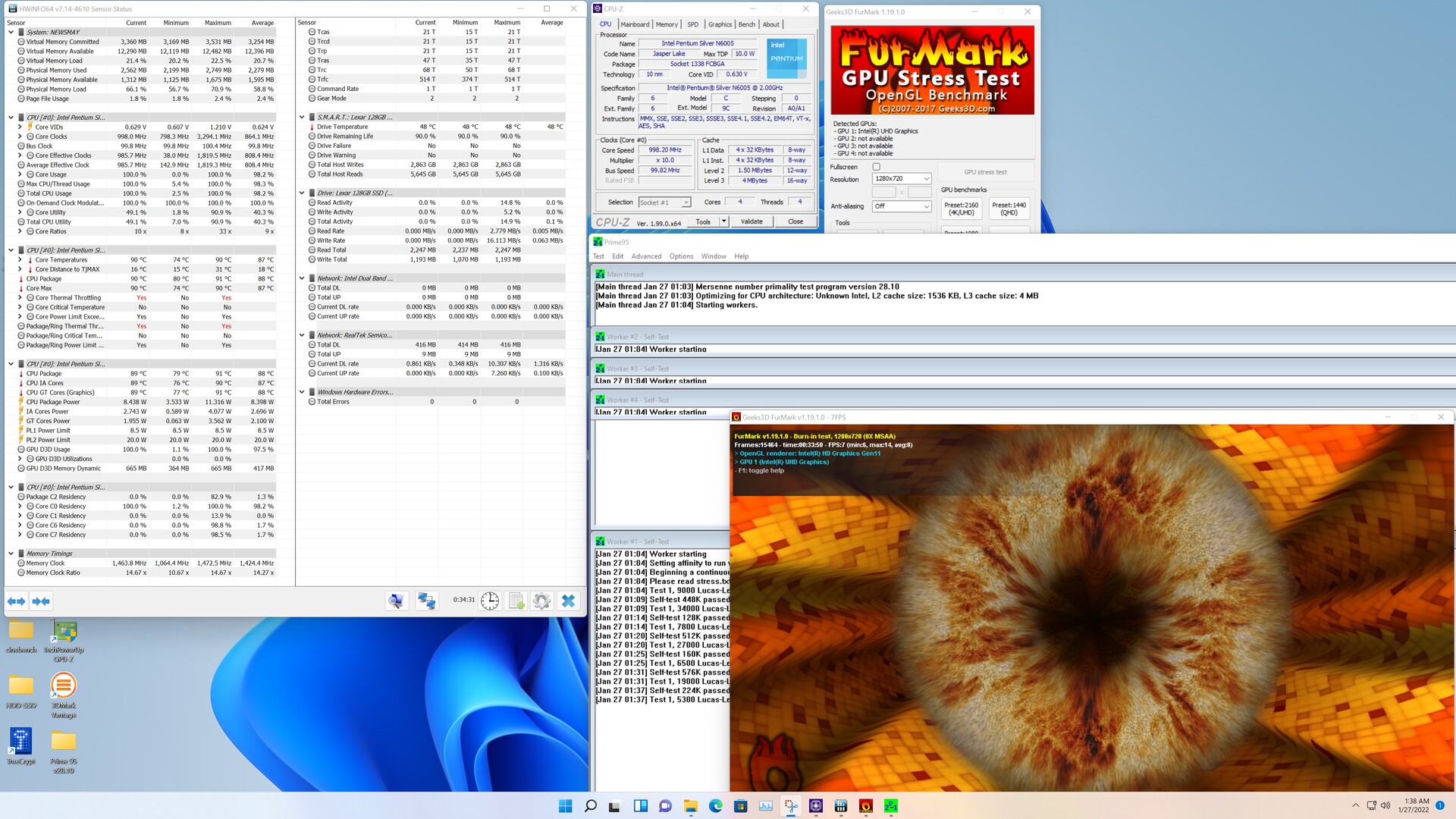Screen dimensions: 1456x819
Task: Open HWiNFO settings gear icon
Action: click(x=541, y=601)
